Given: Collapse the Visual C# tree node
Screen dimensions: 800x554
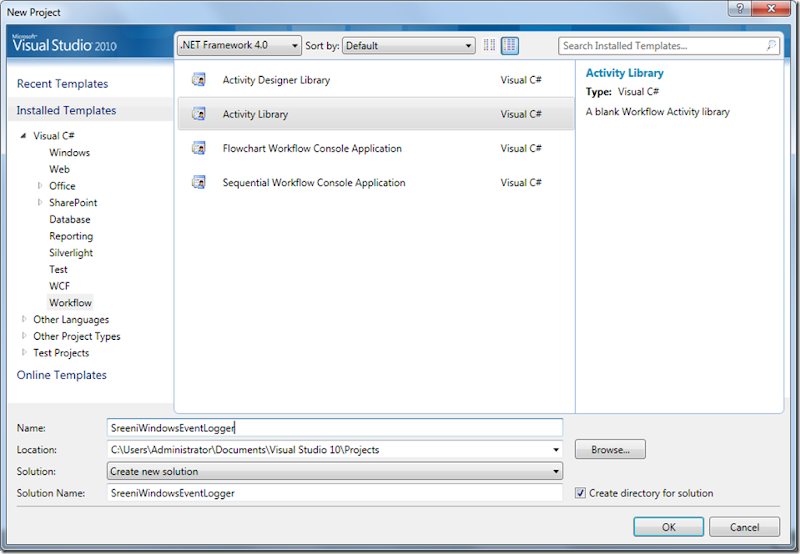Looking at the screenshot, I should (x=23, y=136).
